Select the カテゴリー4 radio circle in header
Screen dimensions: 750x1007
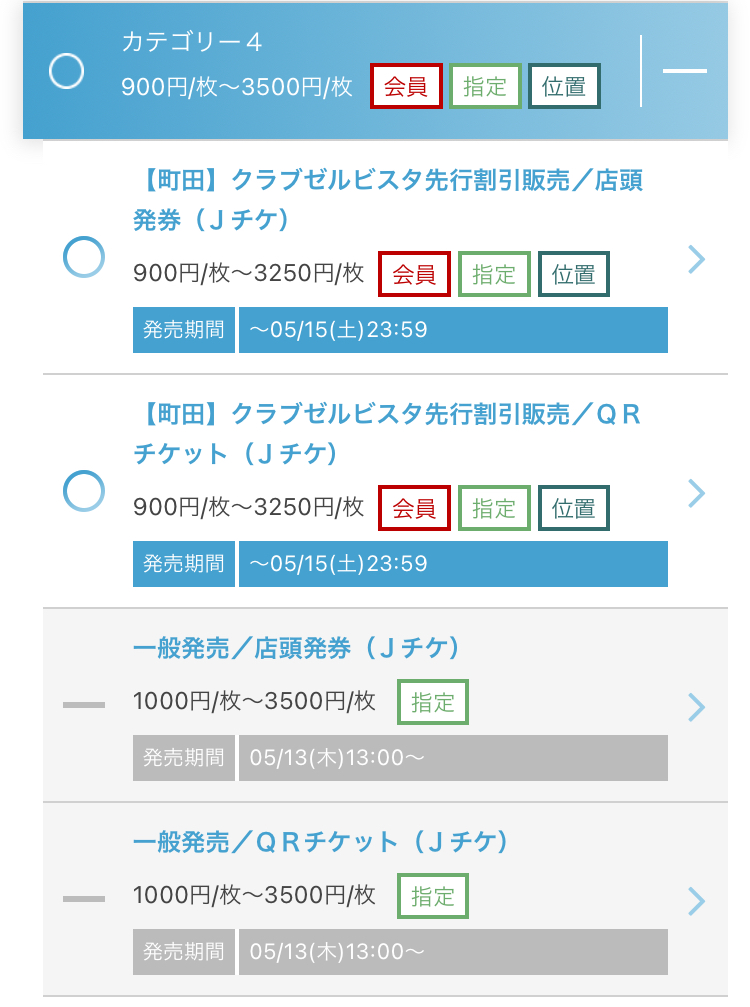point(67,71)
